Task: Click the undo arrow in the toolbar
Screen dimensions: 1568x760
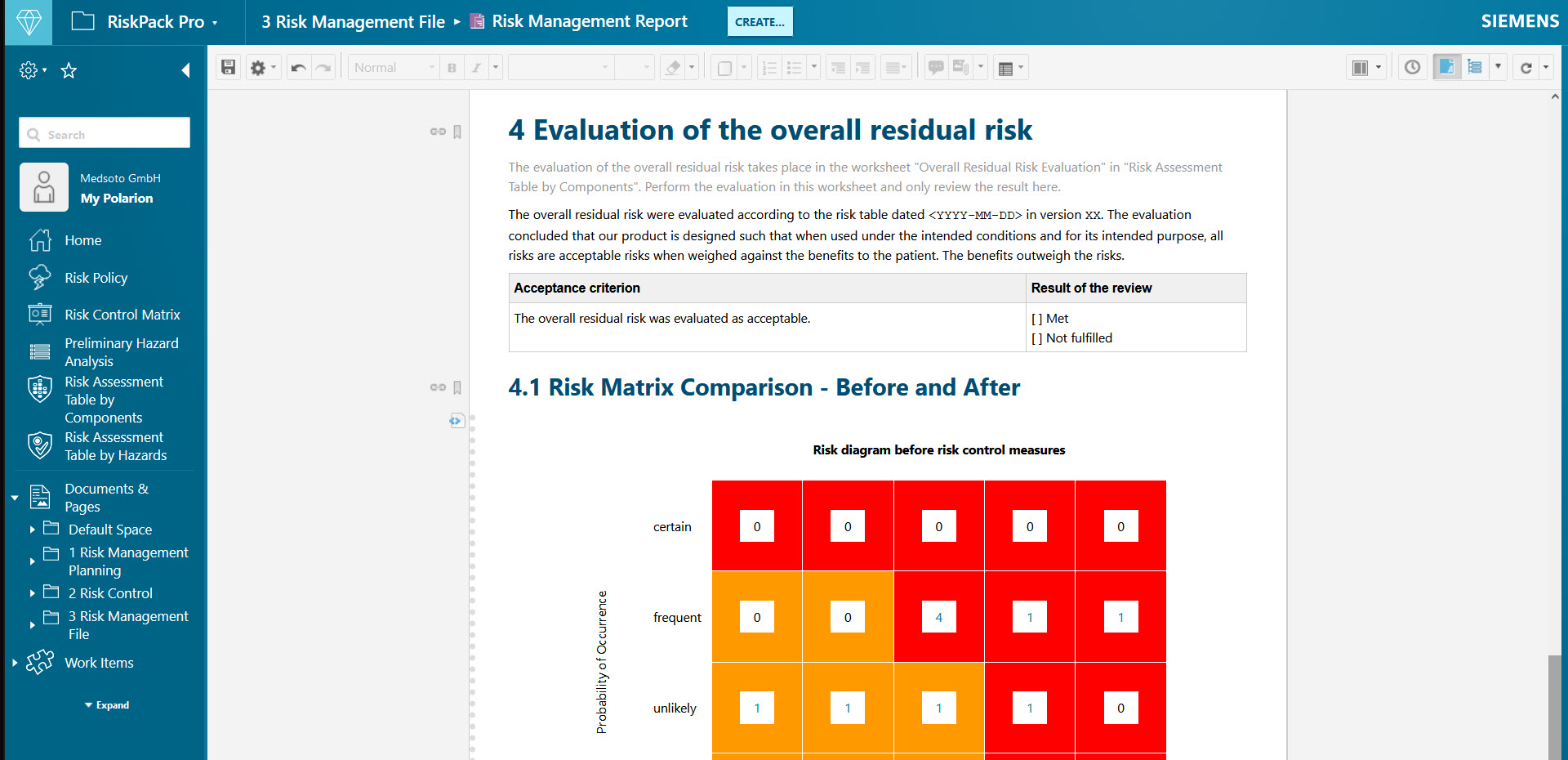Action: [x=299, y=68]
